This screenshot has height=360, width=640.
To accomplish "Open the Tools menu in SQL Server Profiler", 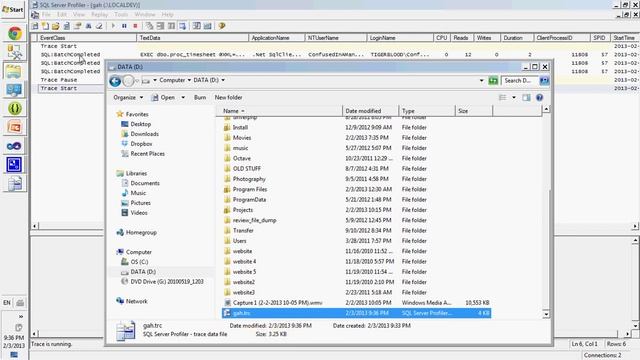I will pos(121,15).
